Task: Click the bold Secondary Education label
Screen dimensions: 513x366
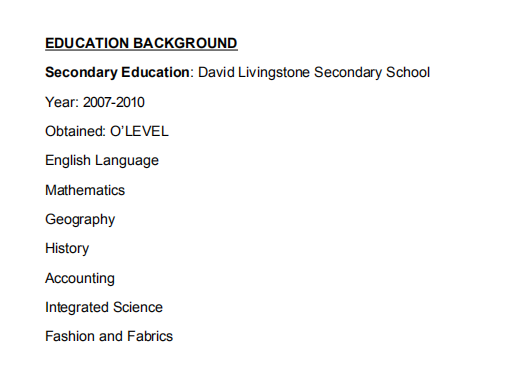Action: click(117, 72)
